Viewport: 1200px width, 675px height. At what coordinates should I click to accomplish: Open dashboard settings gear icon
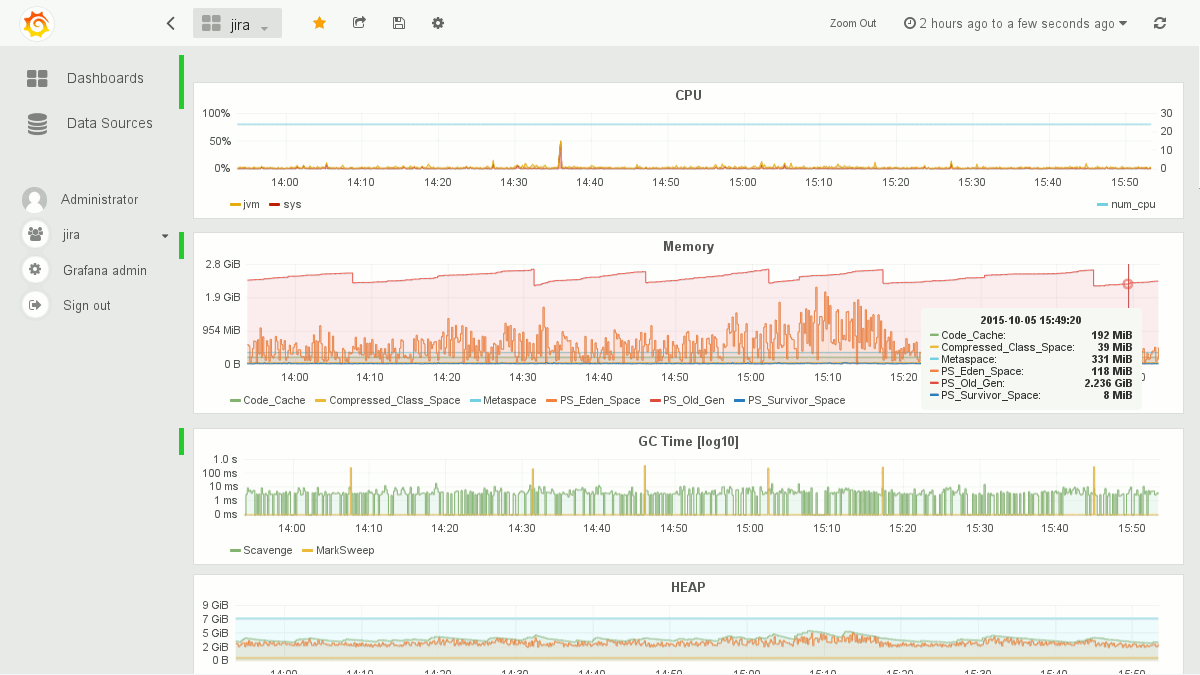click(x=438, y=23)
